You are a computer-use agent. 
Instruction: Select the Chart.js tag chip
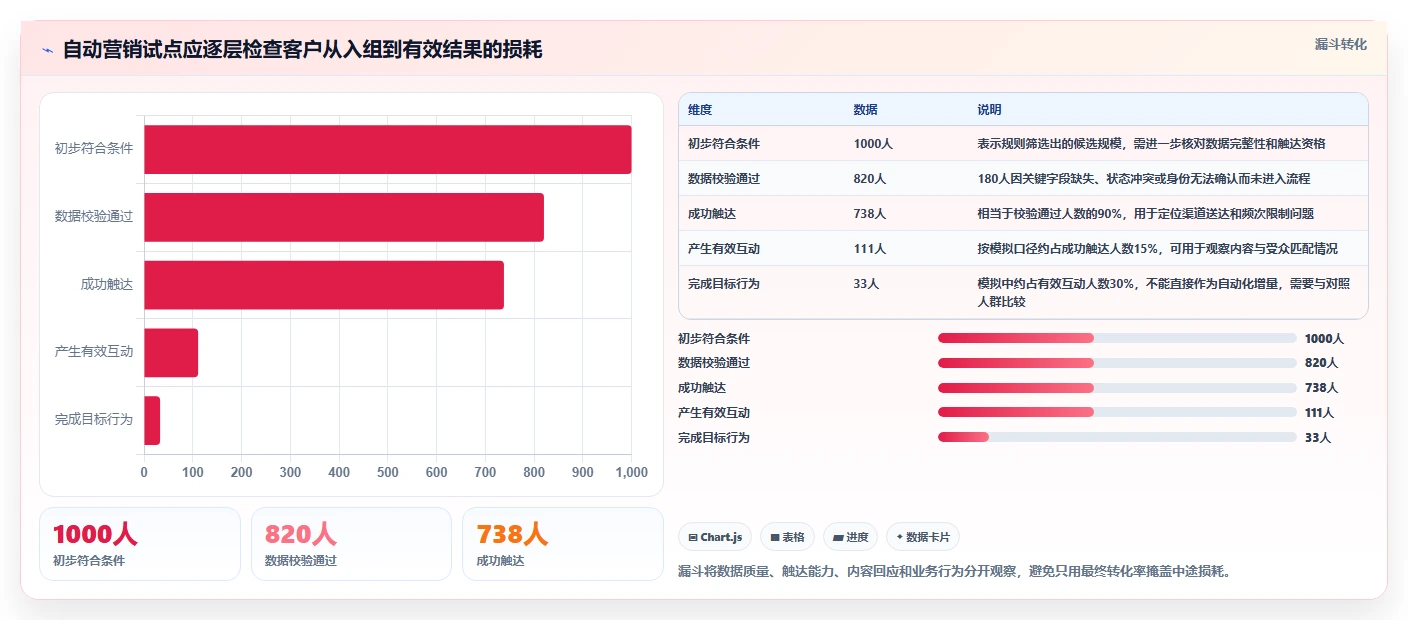pos(715,537)
